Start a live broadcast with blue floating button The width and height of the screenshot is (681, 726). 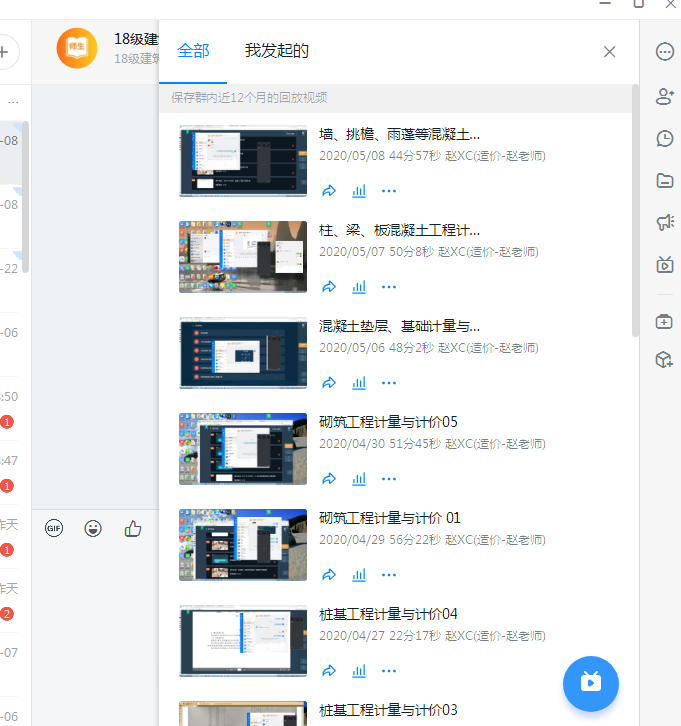pos(591,683)
